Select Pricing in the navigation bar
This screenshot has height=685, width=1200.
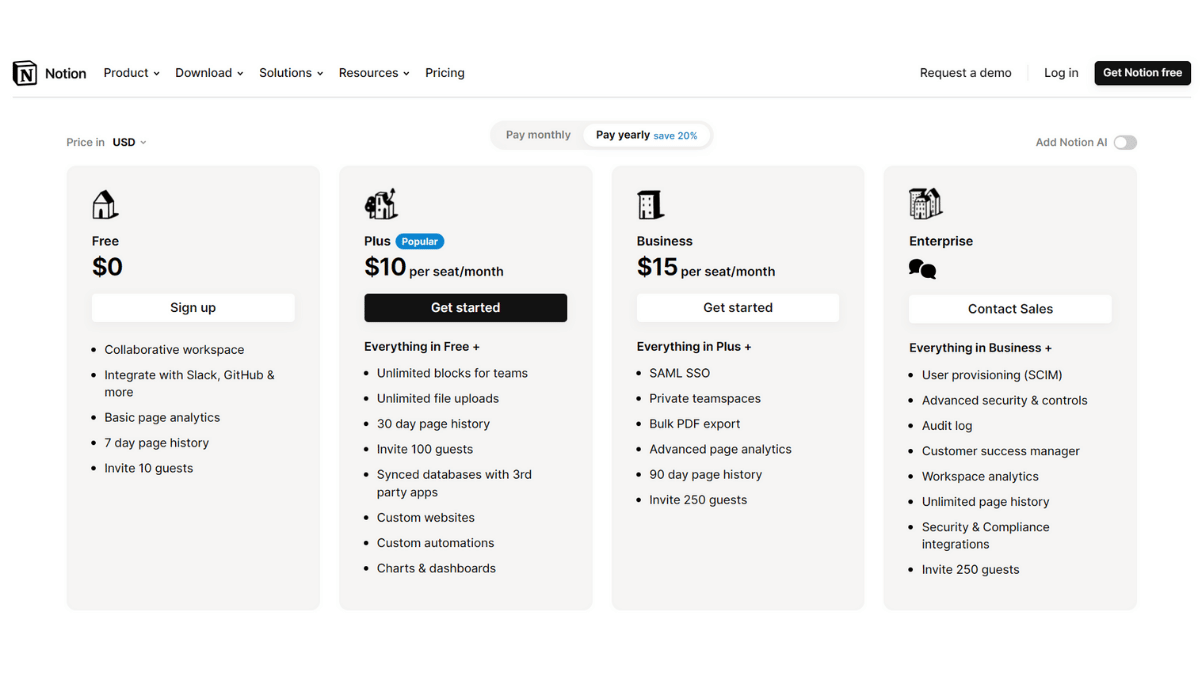pos(444,72)
